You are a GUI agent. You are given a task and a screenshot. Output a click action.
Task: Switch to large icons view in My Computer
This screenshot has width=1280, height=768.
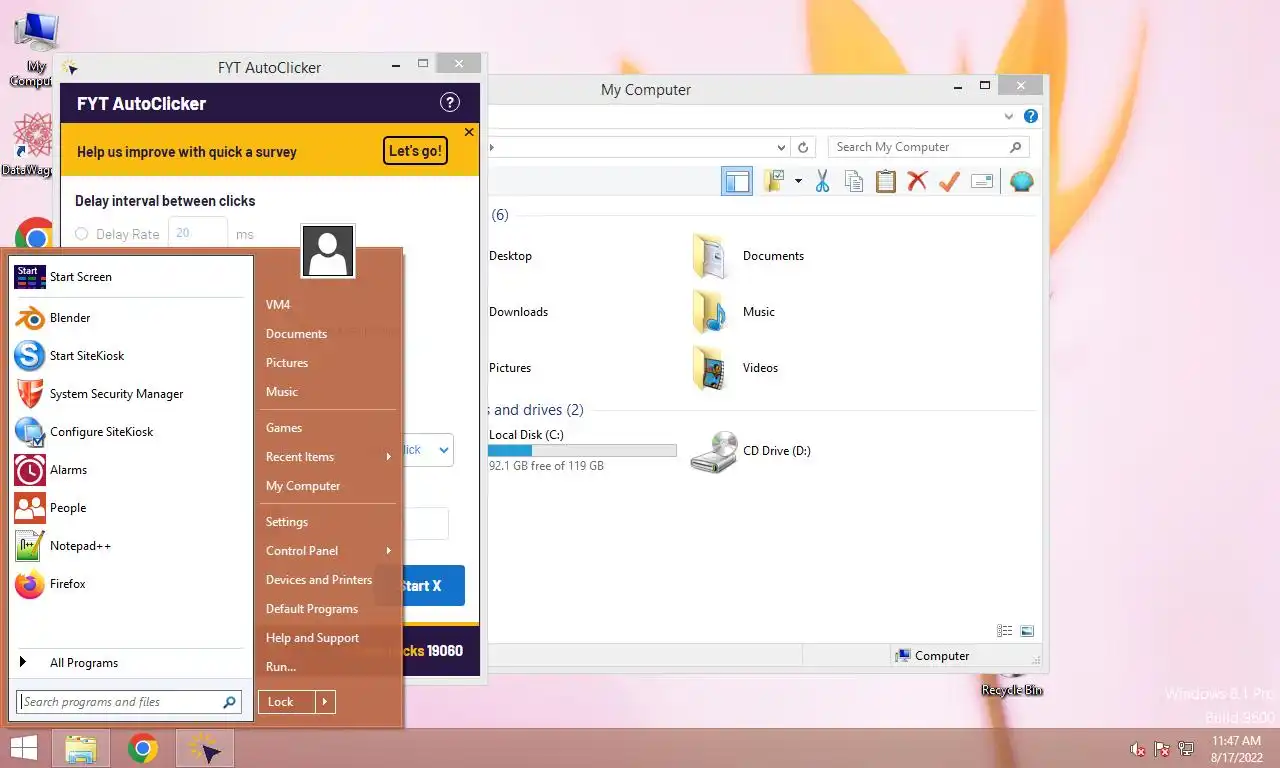pyautogui.click(x=1027, y=631)
